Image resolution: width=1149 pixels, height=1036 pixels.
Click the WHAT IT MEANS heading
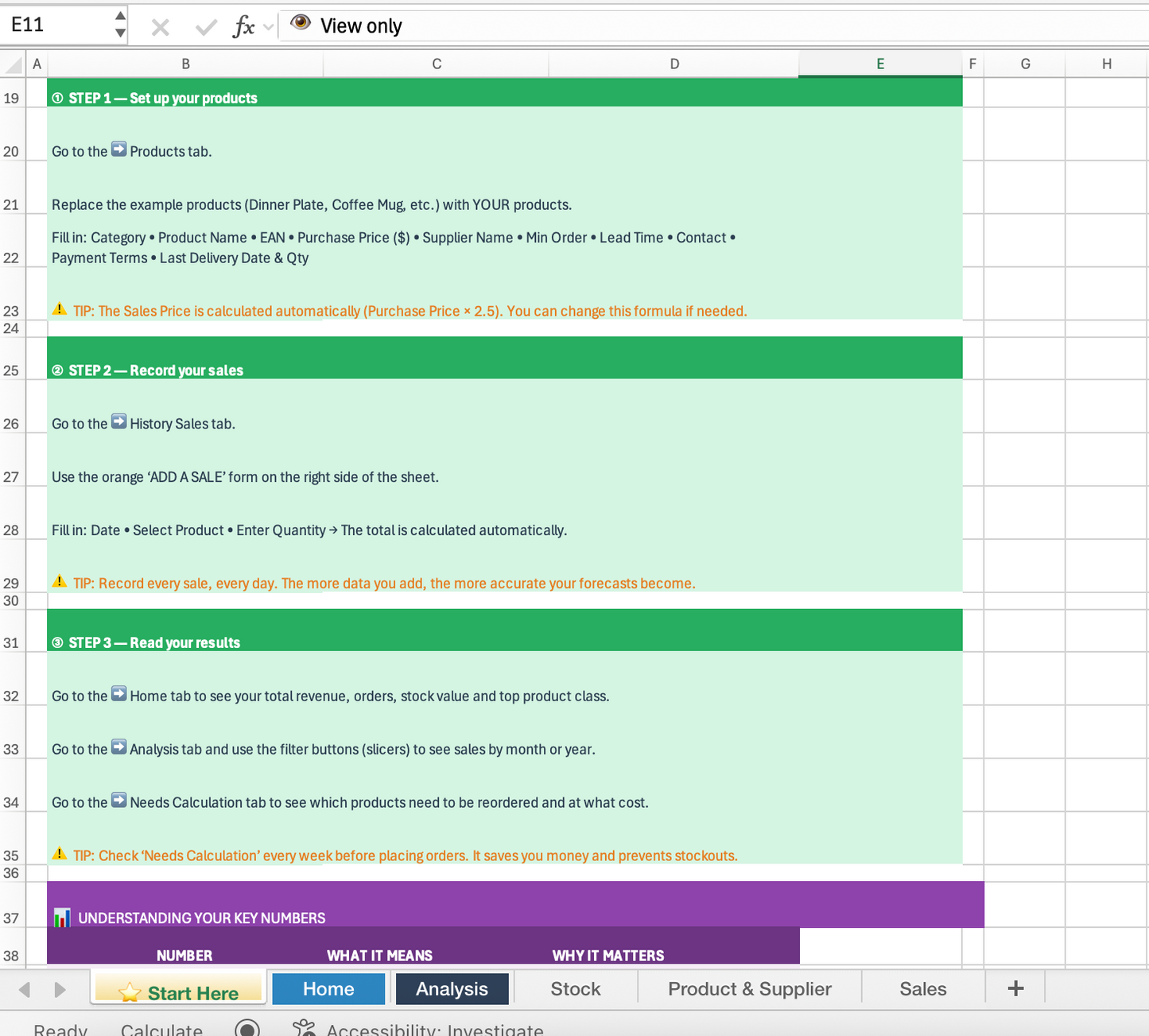pos(379,955)
